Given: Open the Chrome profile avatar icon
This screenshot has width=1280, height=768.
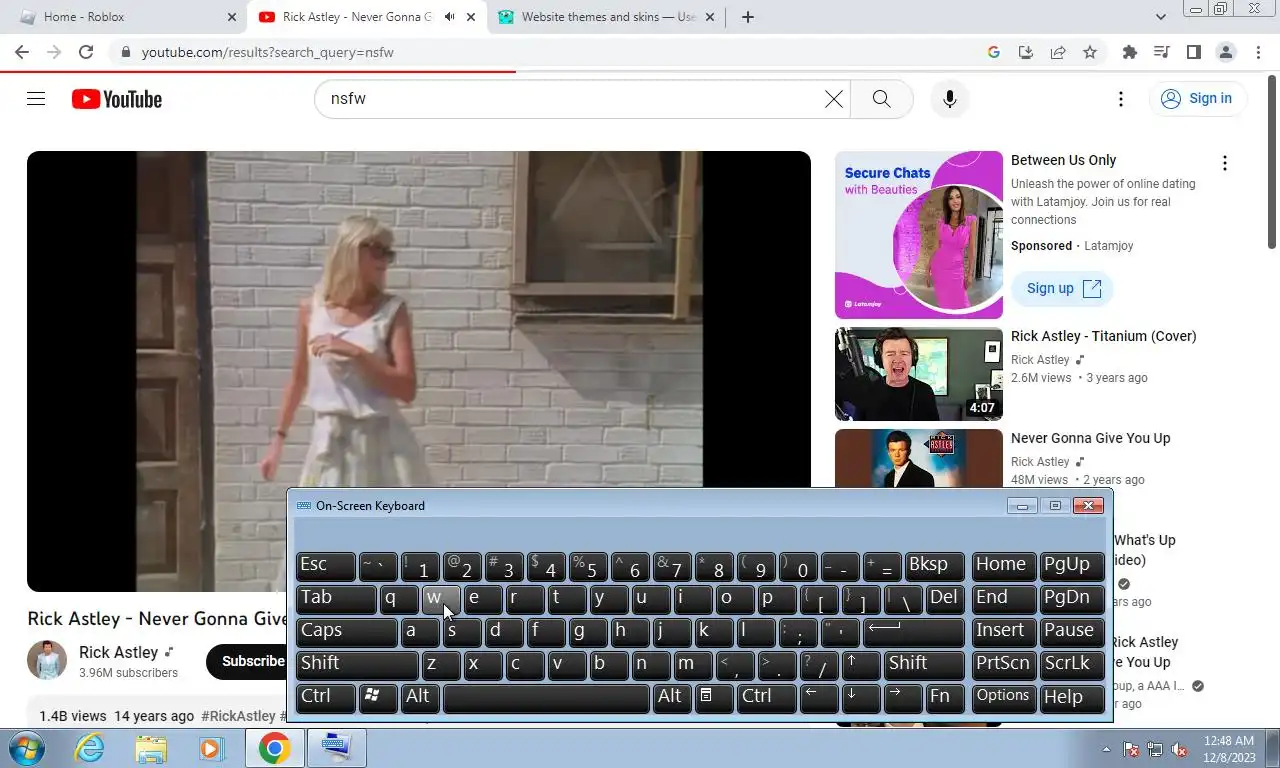Looking at the screenshot, I should [x=1225, y=52].
